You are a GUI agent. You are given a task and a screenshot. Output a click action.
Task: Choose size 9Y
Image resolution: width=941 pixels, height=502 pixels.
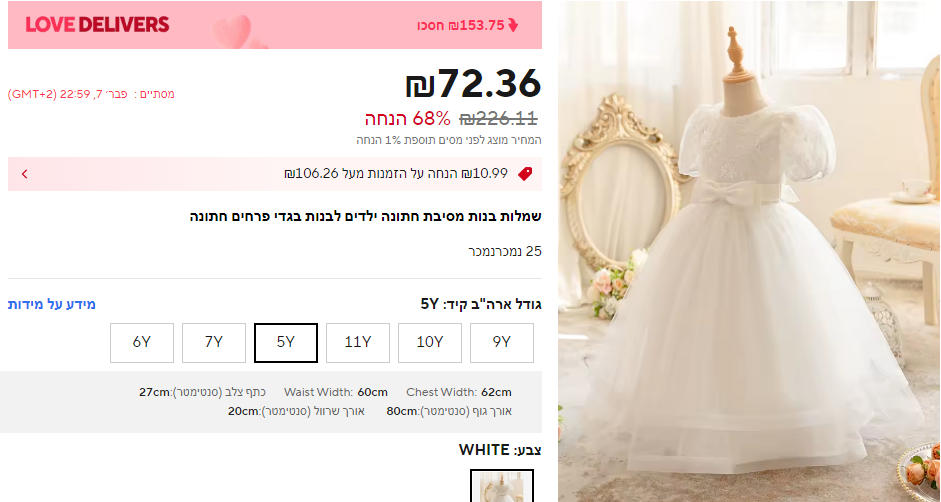coord(502,343)
